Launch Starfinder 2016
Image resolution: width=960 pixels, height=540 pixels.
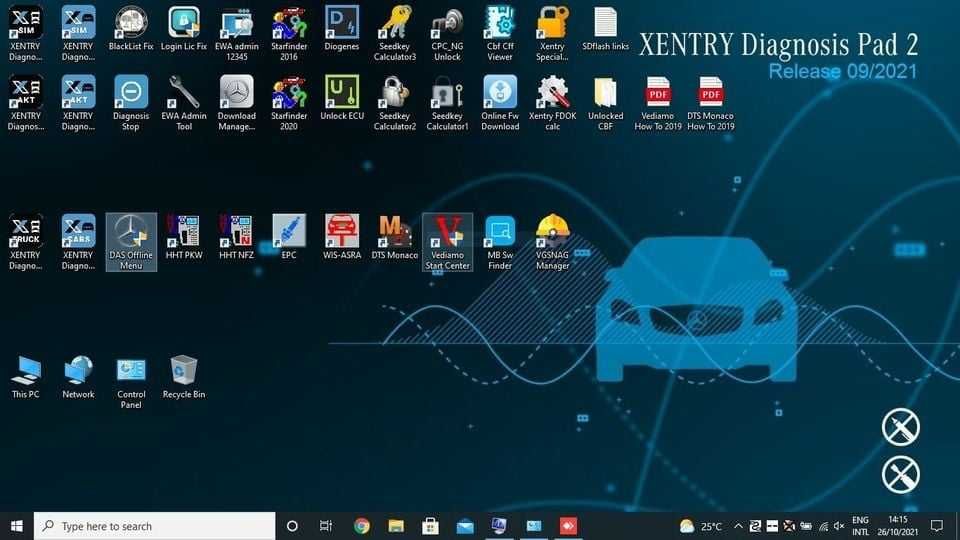[289, 33]
